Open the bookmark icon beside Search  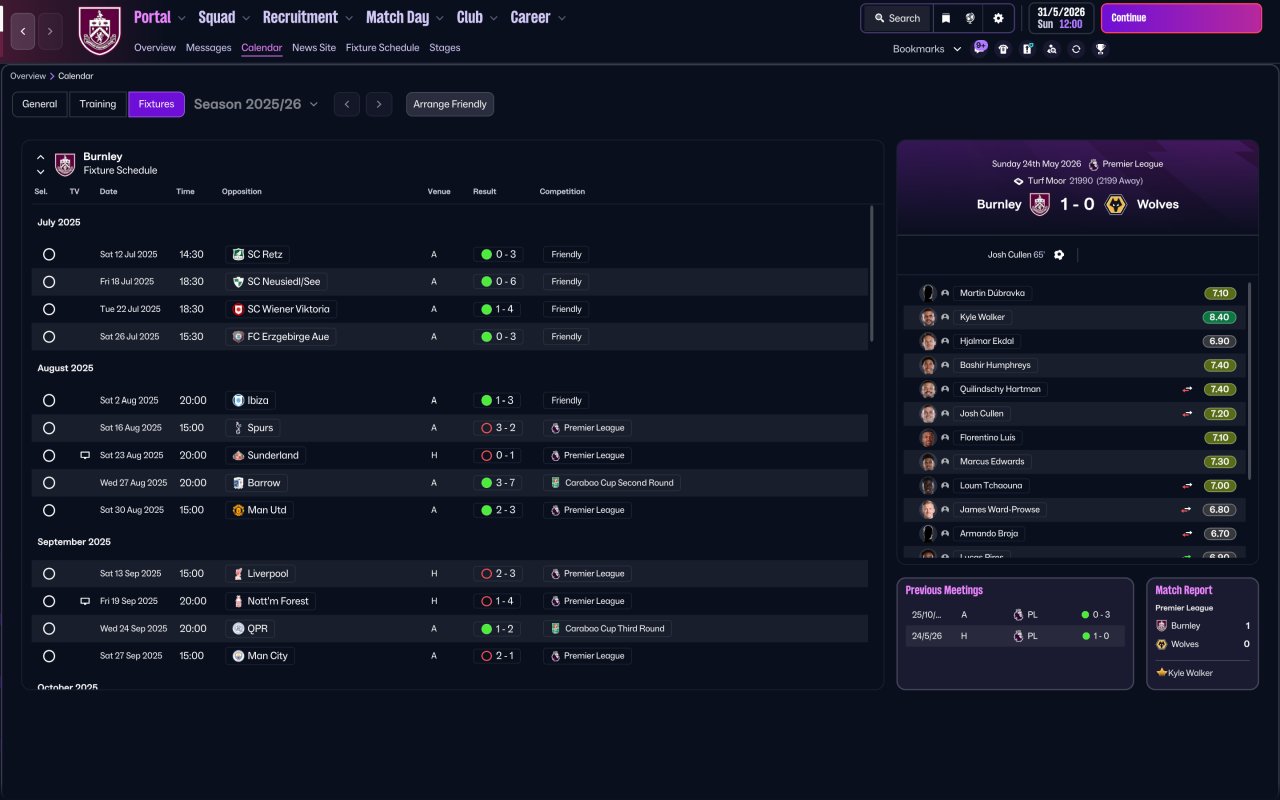tap(945, 18)
